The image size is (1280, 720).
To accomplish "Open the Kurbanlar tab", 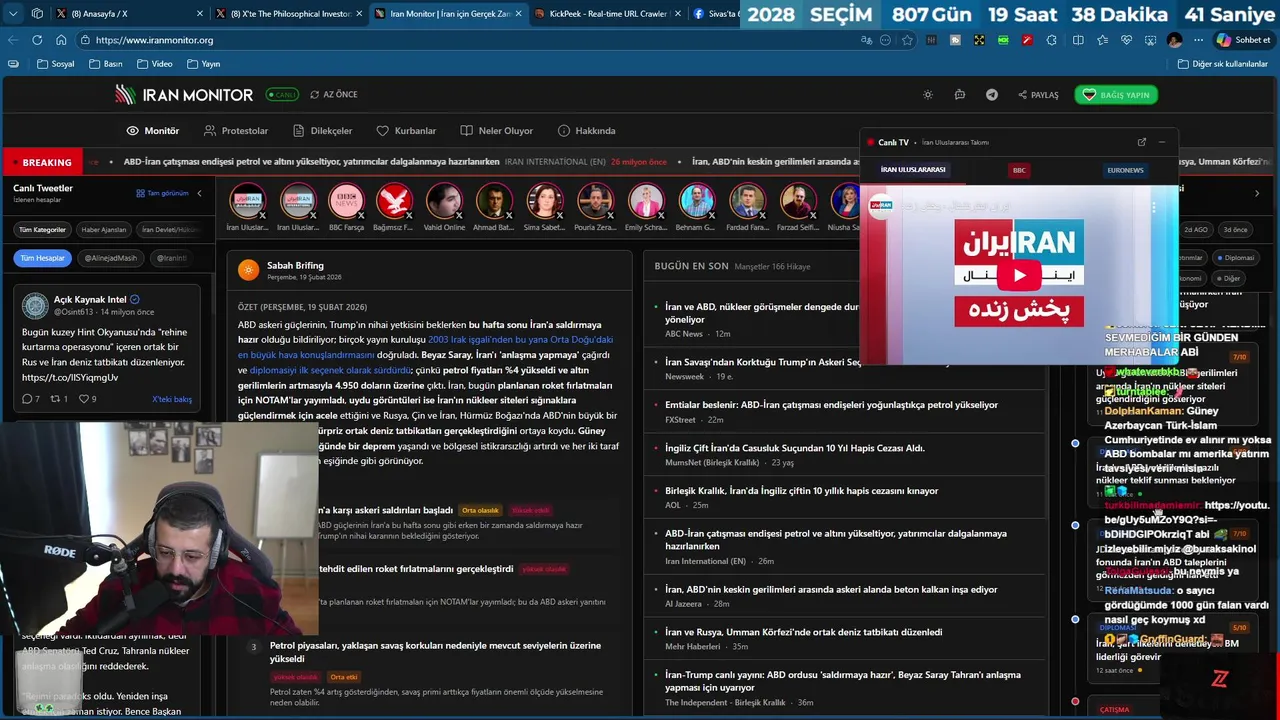I will click(x=406, y=131).
